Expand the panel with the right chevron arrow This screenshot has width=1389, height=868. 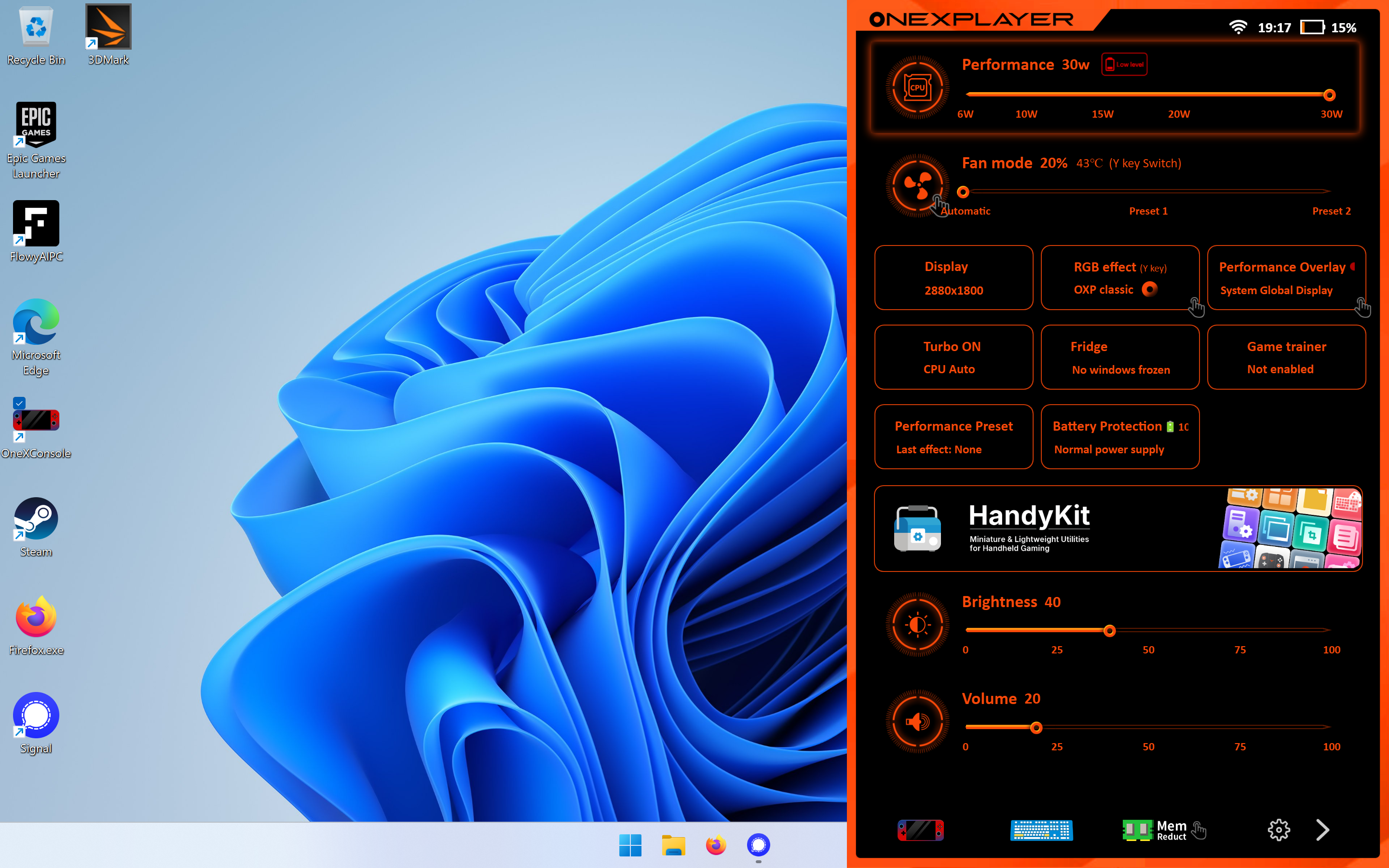coord(1323,829)
